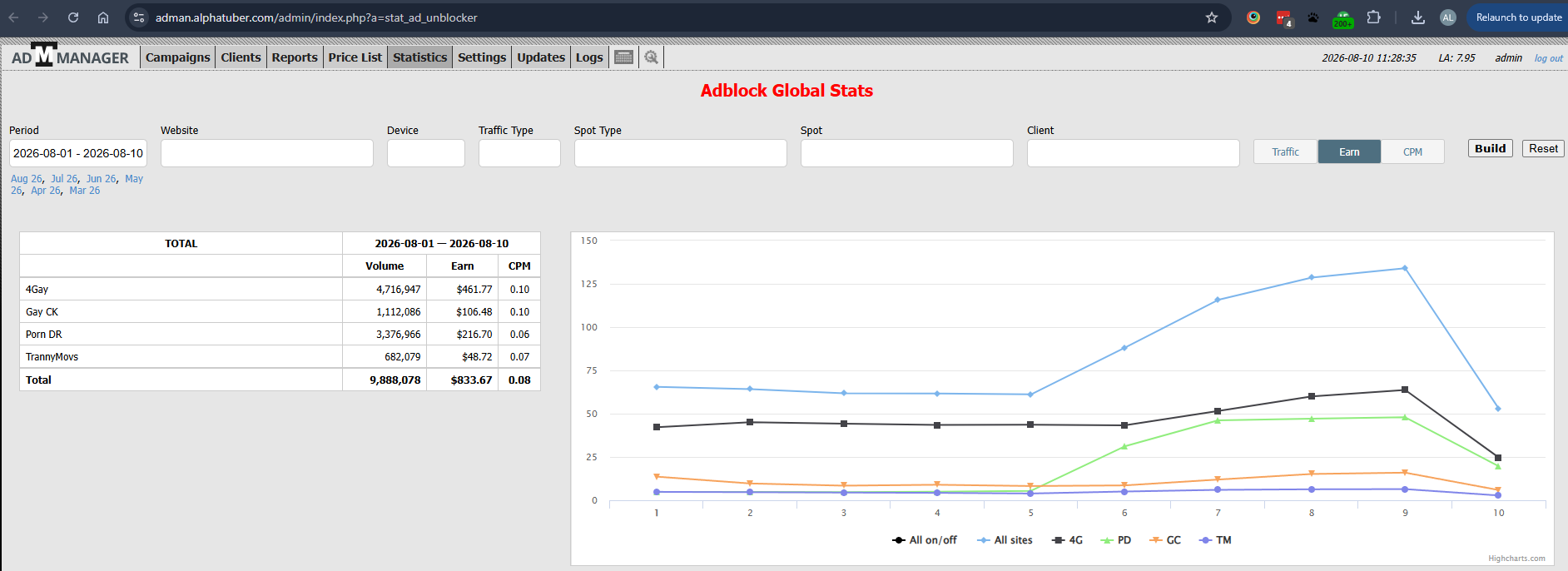The image size is (1568, 571).
Task: Open the Price List menu
Action: coord(355,57)
